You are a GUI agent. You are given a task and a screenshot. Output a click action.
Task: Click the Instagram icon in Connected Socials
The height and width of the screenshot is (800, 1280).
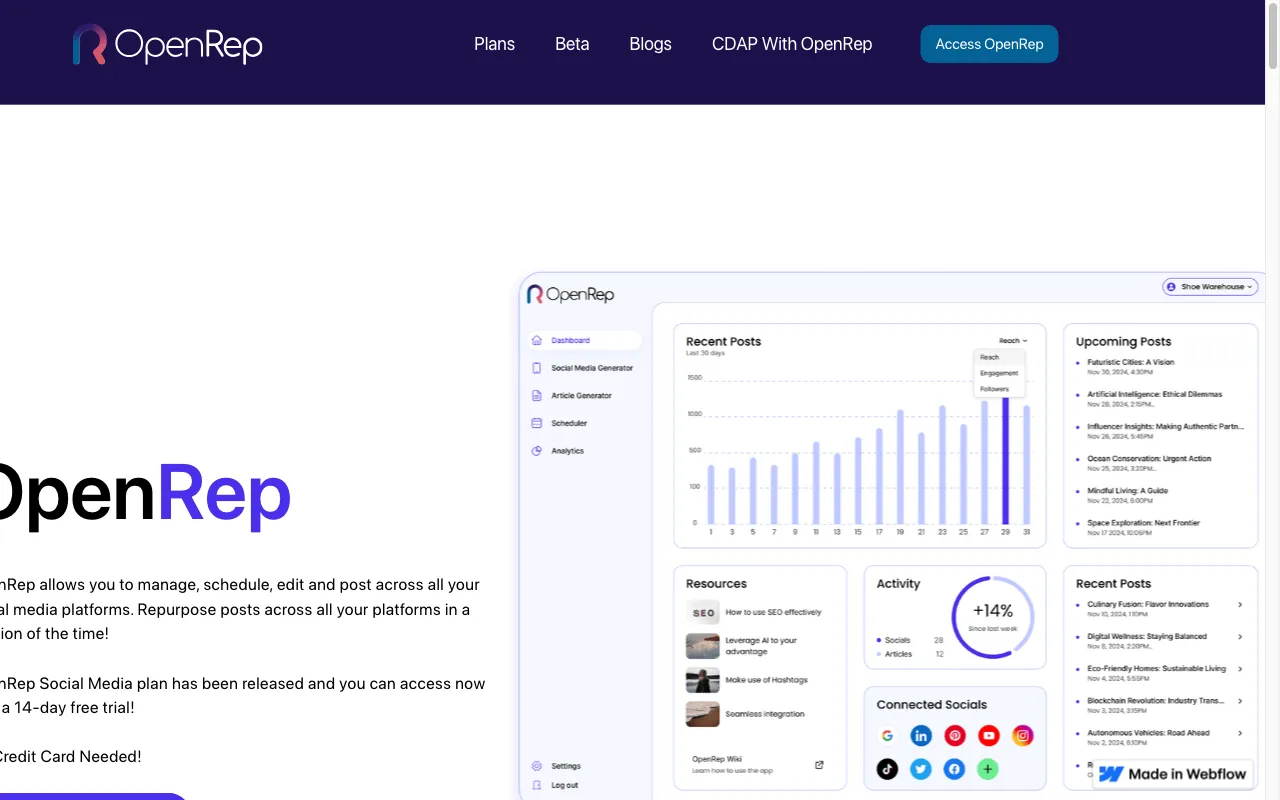tap(1022, 736)
